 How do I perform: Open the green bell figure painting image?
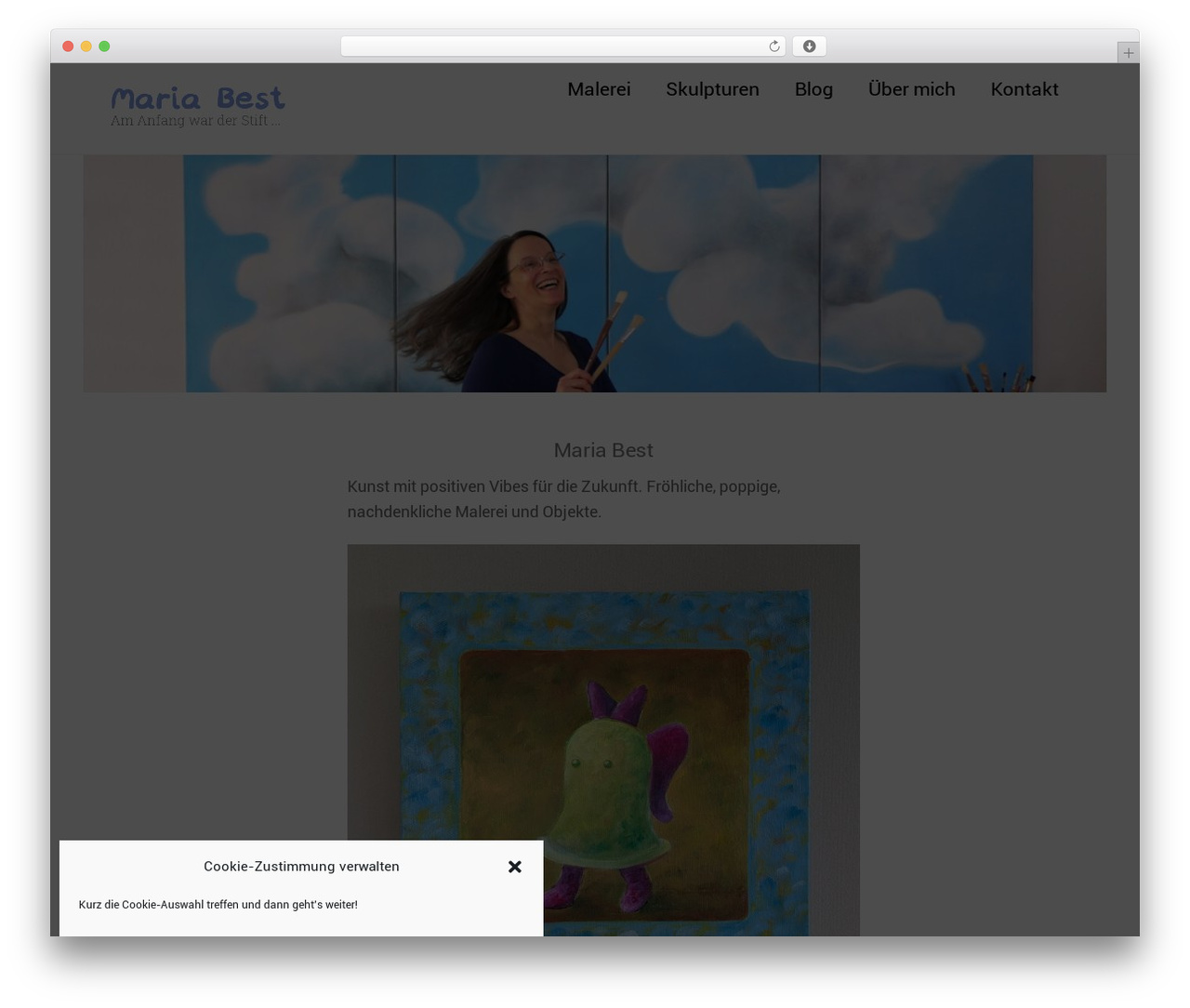pos(603,740)
